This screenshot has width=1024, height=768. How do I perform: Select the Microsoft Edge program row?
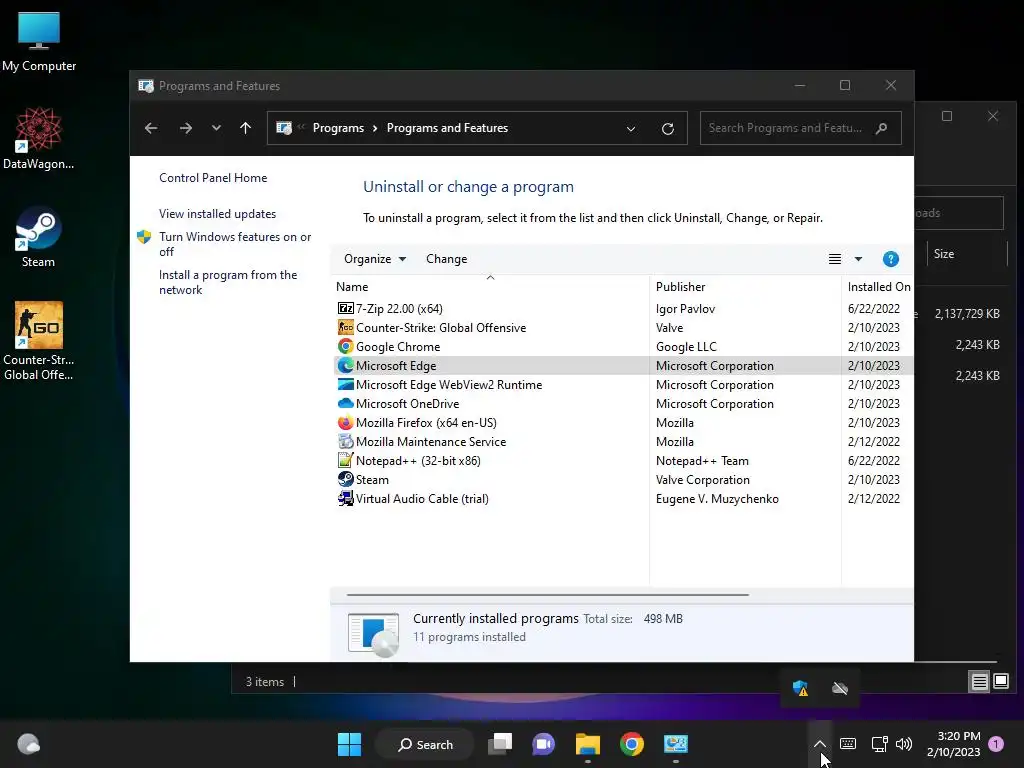[624, 365]
